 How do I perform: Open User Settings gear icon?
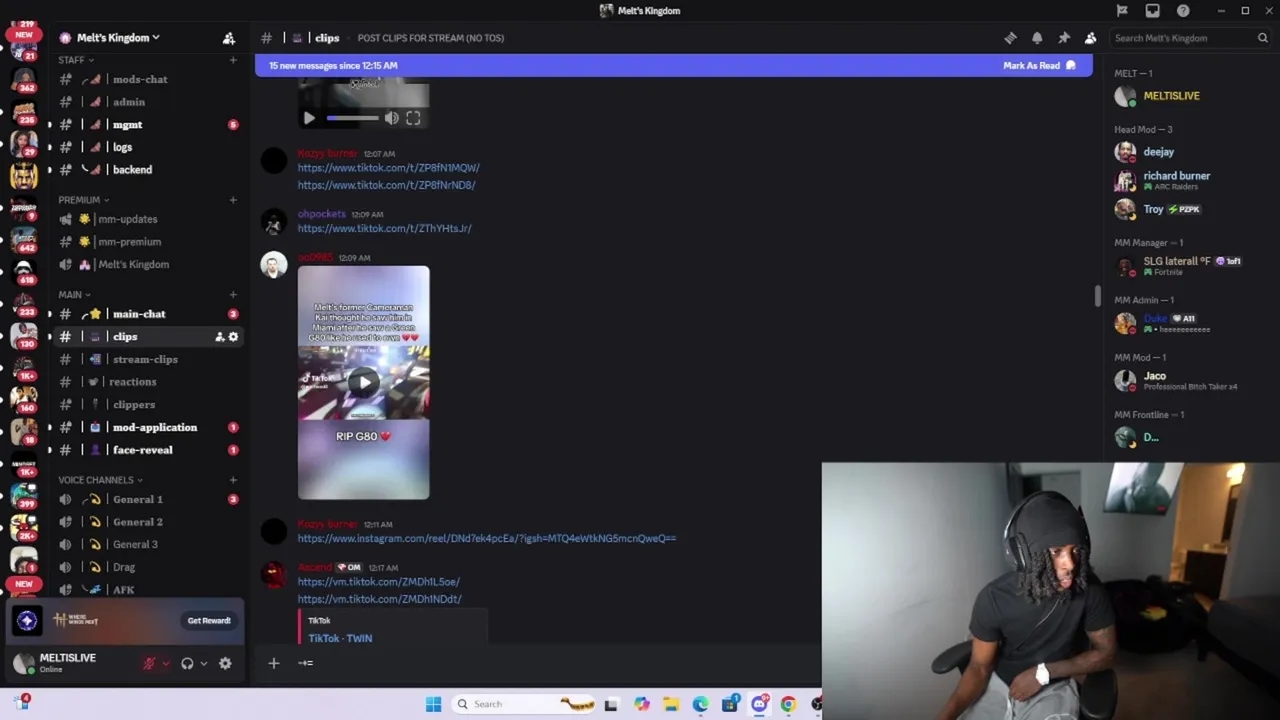[225, 663]
